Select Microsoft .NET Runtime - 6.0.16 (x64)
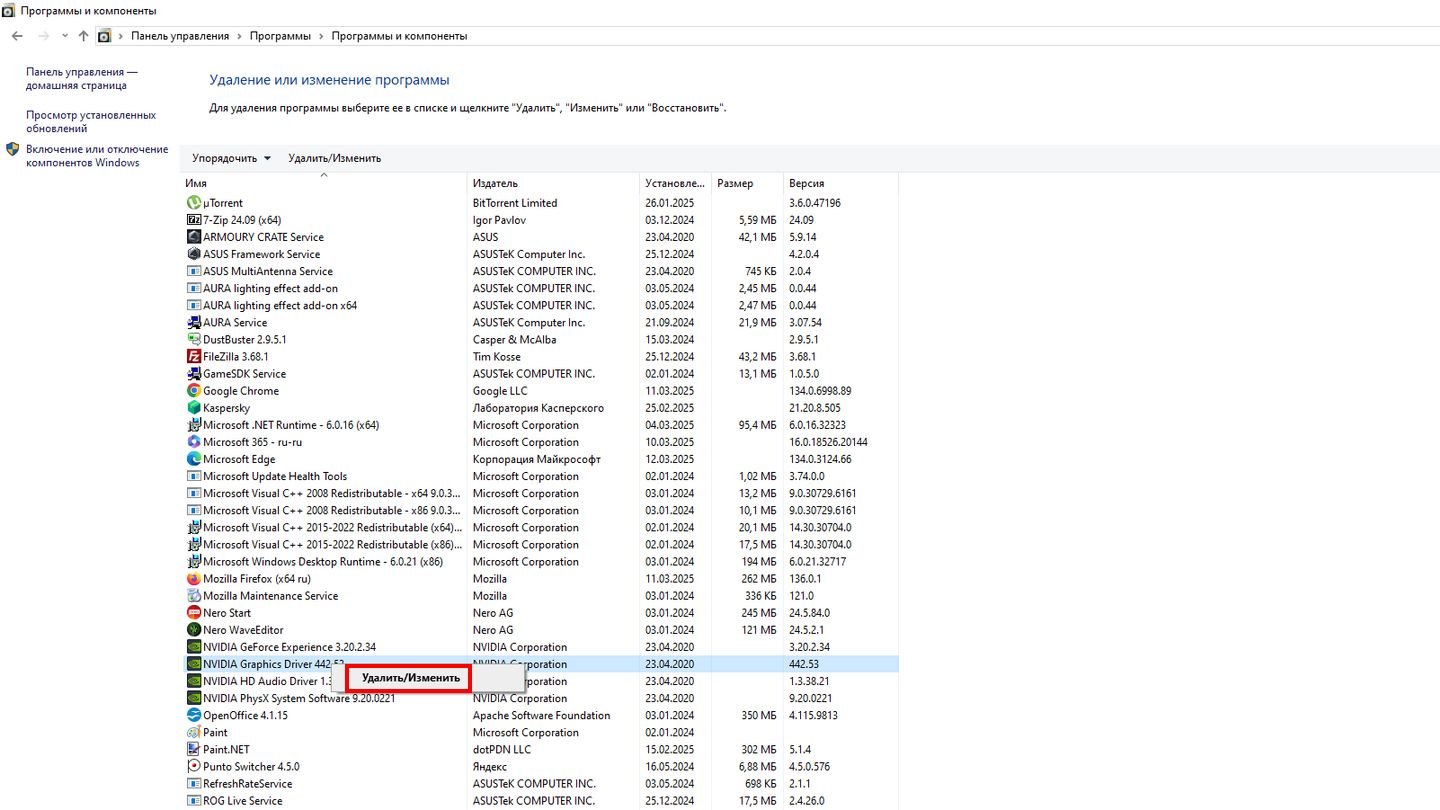 (540, 425)
